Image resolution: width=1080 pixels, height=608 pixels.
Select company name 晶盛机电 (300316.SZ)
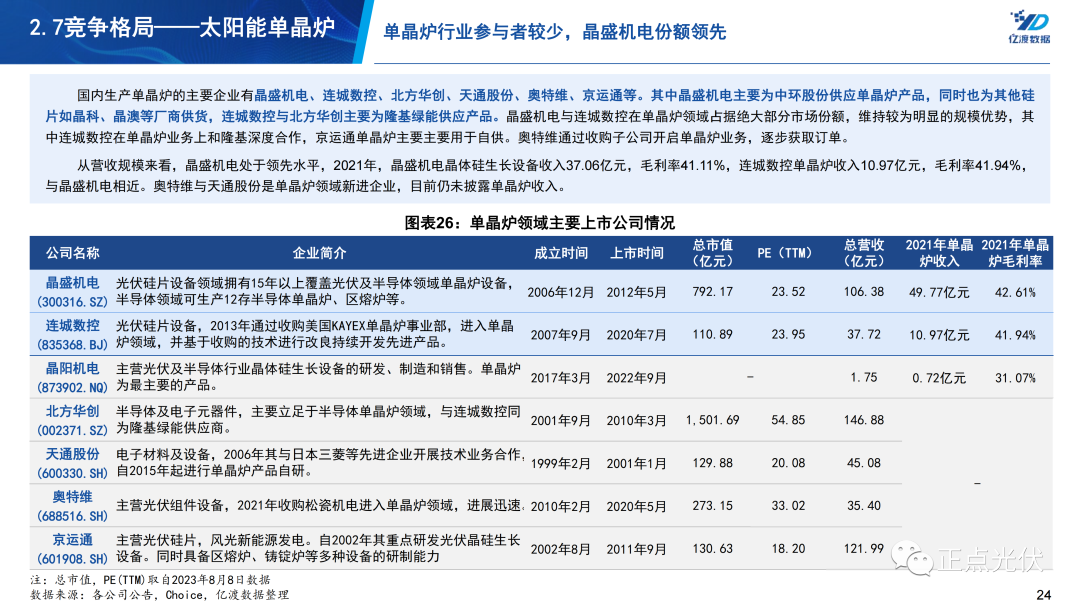click(72, 291)
